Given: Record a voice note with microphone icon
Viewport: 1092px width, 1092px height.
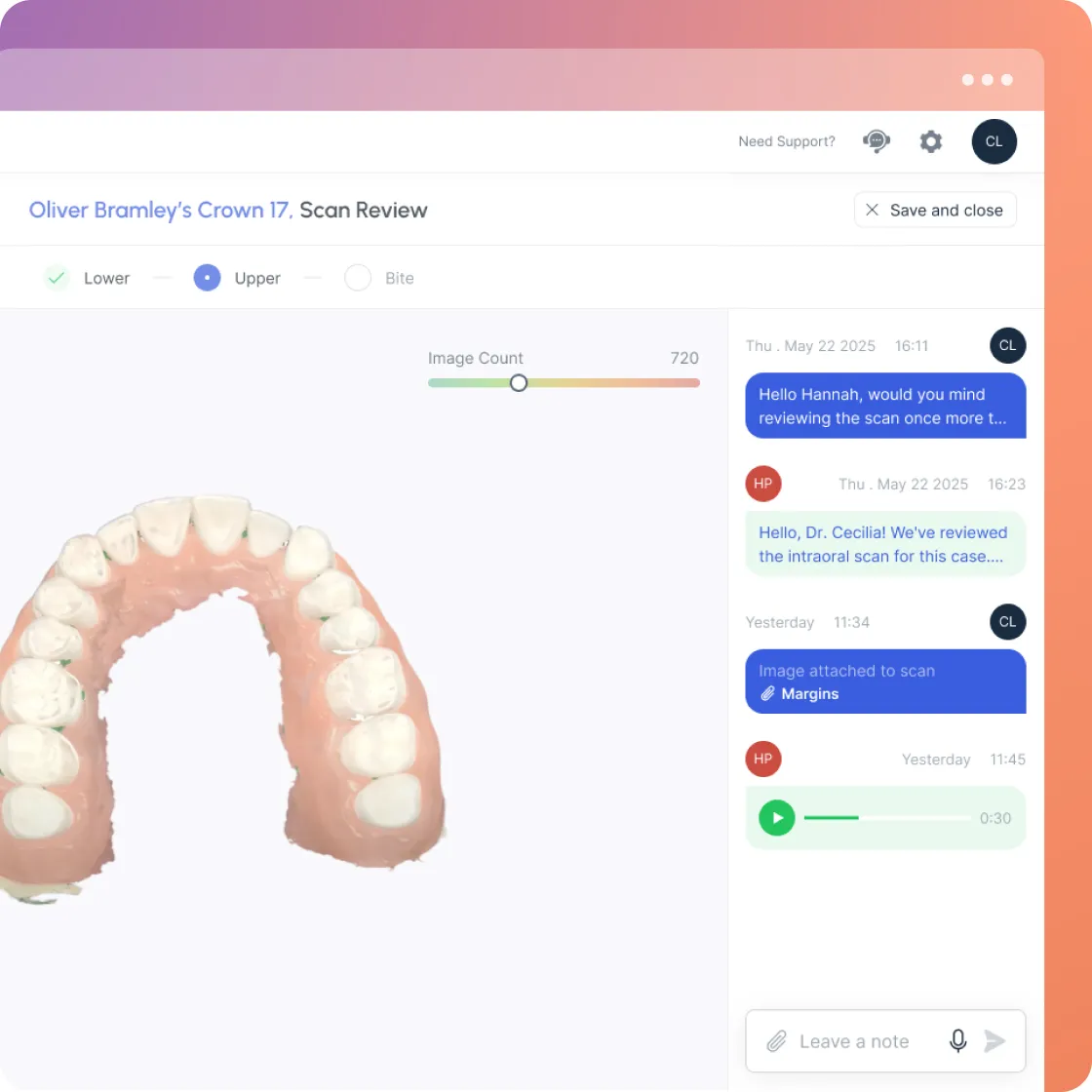Looking at the screenshot, I should tap(958, 1041).
